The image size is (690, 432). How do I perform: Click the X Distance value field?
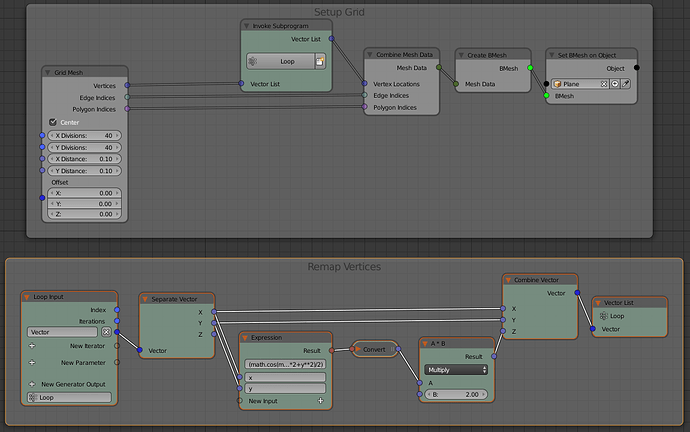[x=84, y=159]
